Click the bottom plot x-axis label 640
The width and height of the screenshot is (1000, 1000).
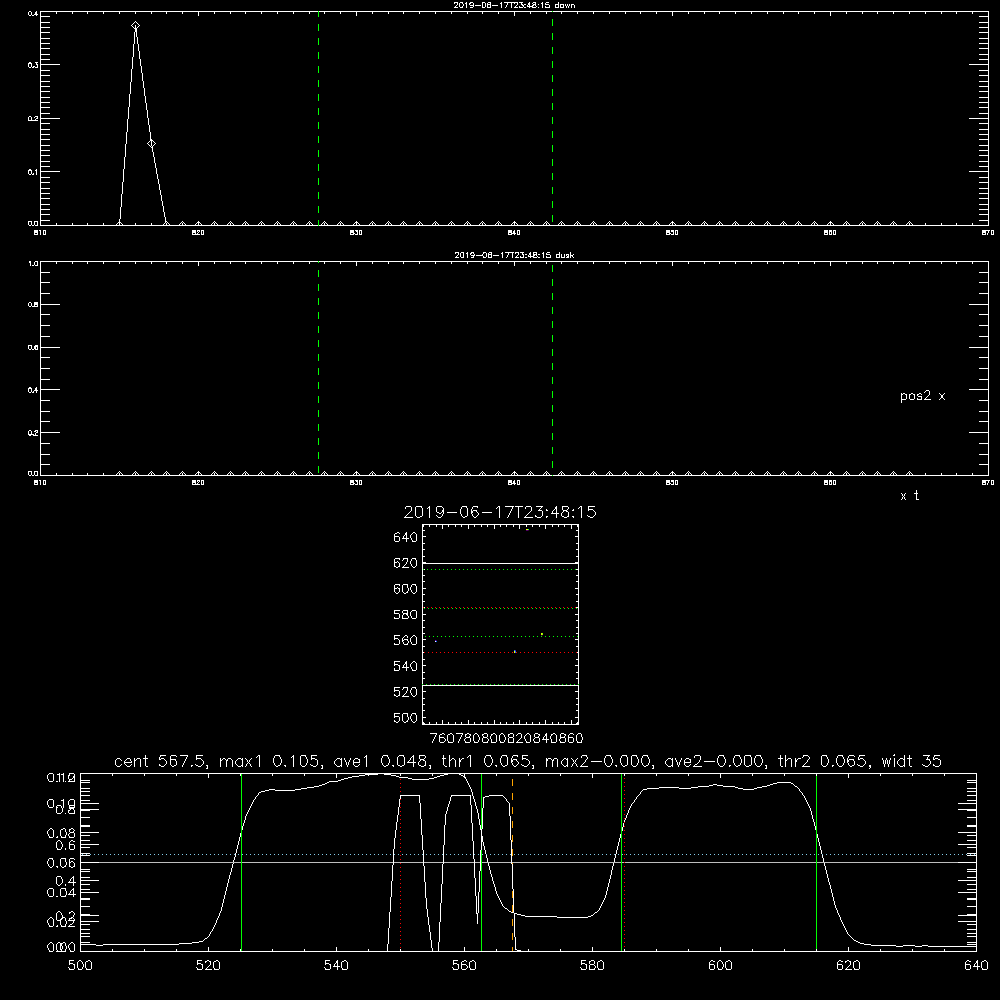[976, 966]
